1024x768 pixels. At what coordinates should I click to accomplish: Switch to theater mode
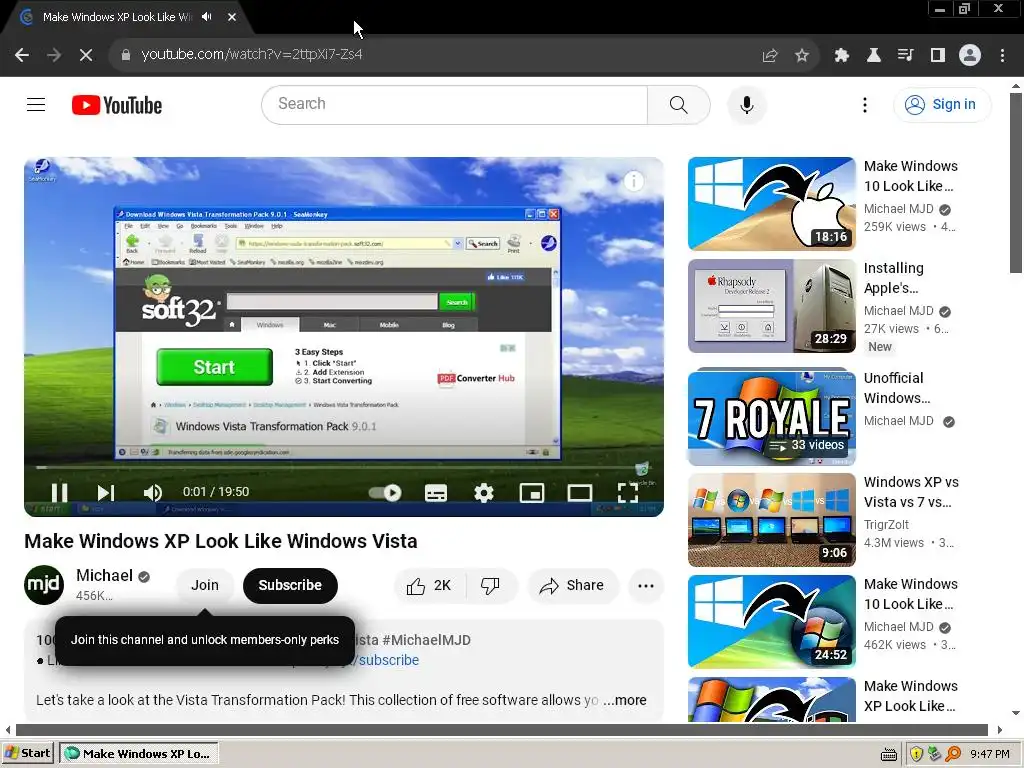click(x=579, y=492)
